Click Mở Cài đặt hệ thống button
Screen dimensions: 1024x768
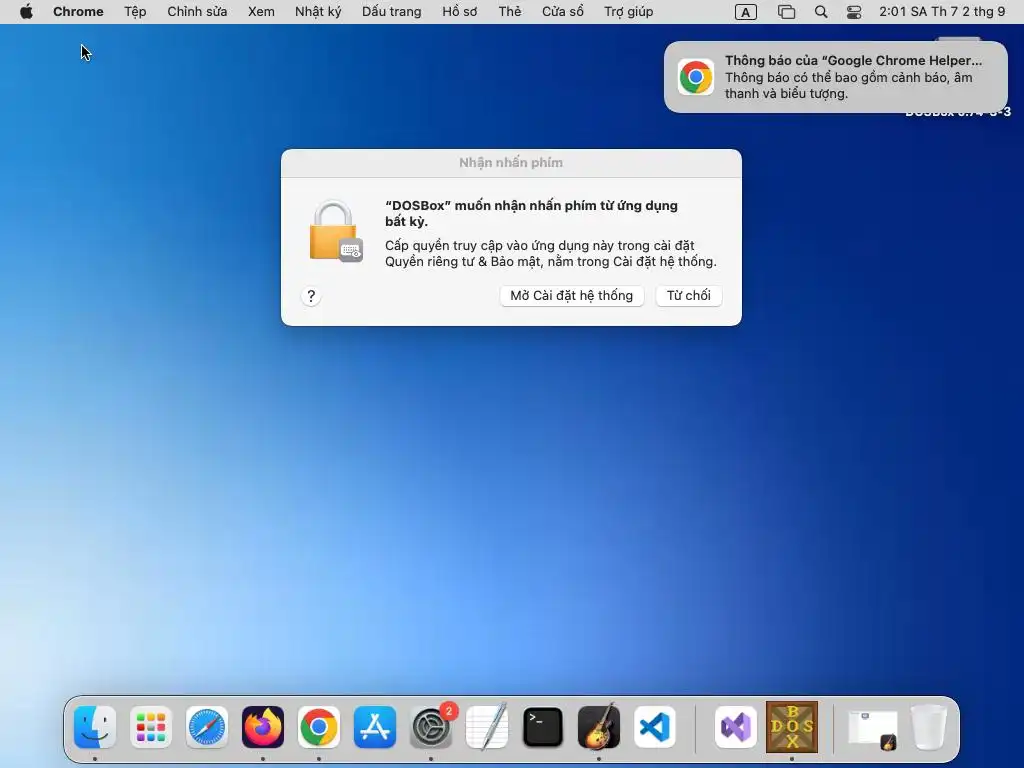coord(571,296)
